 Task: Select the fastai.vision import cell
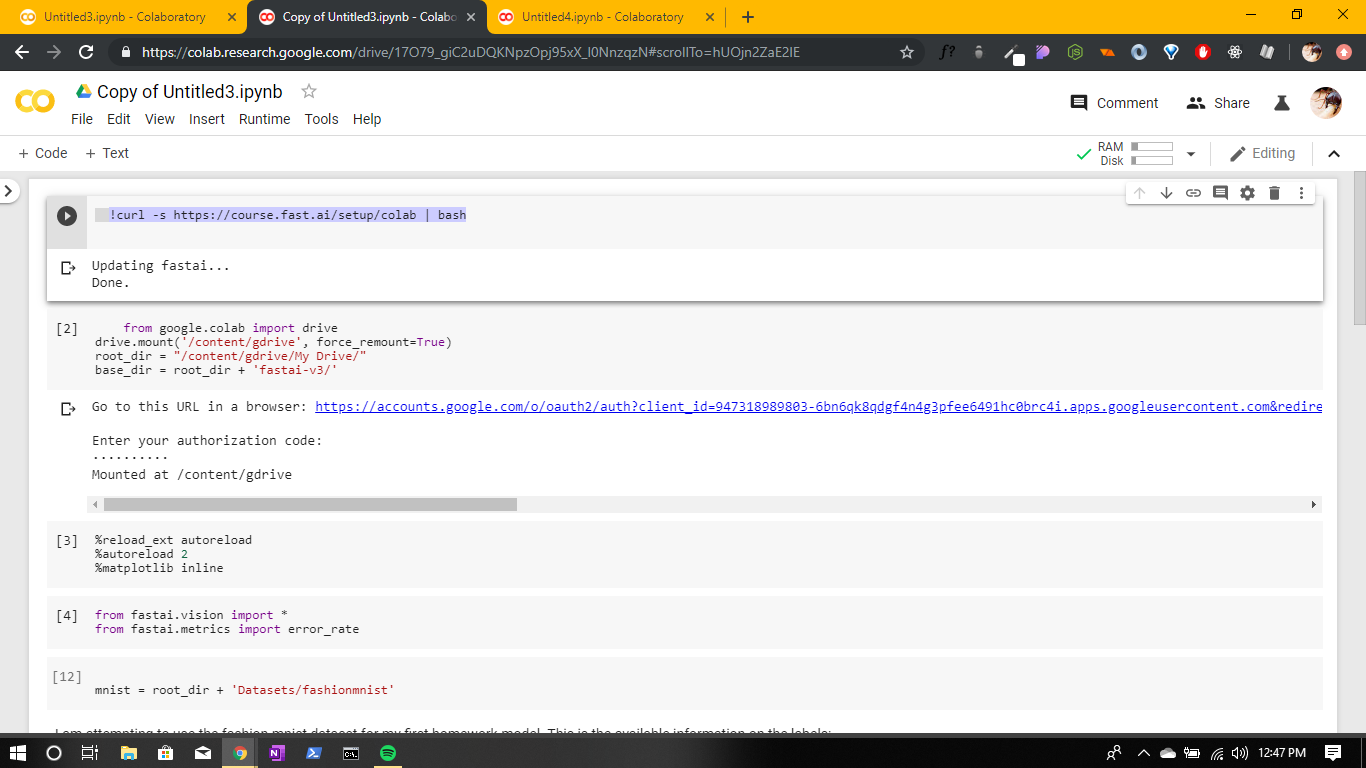684,622
